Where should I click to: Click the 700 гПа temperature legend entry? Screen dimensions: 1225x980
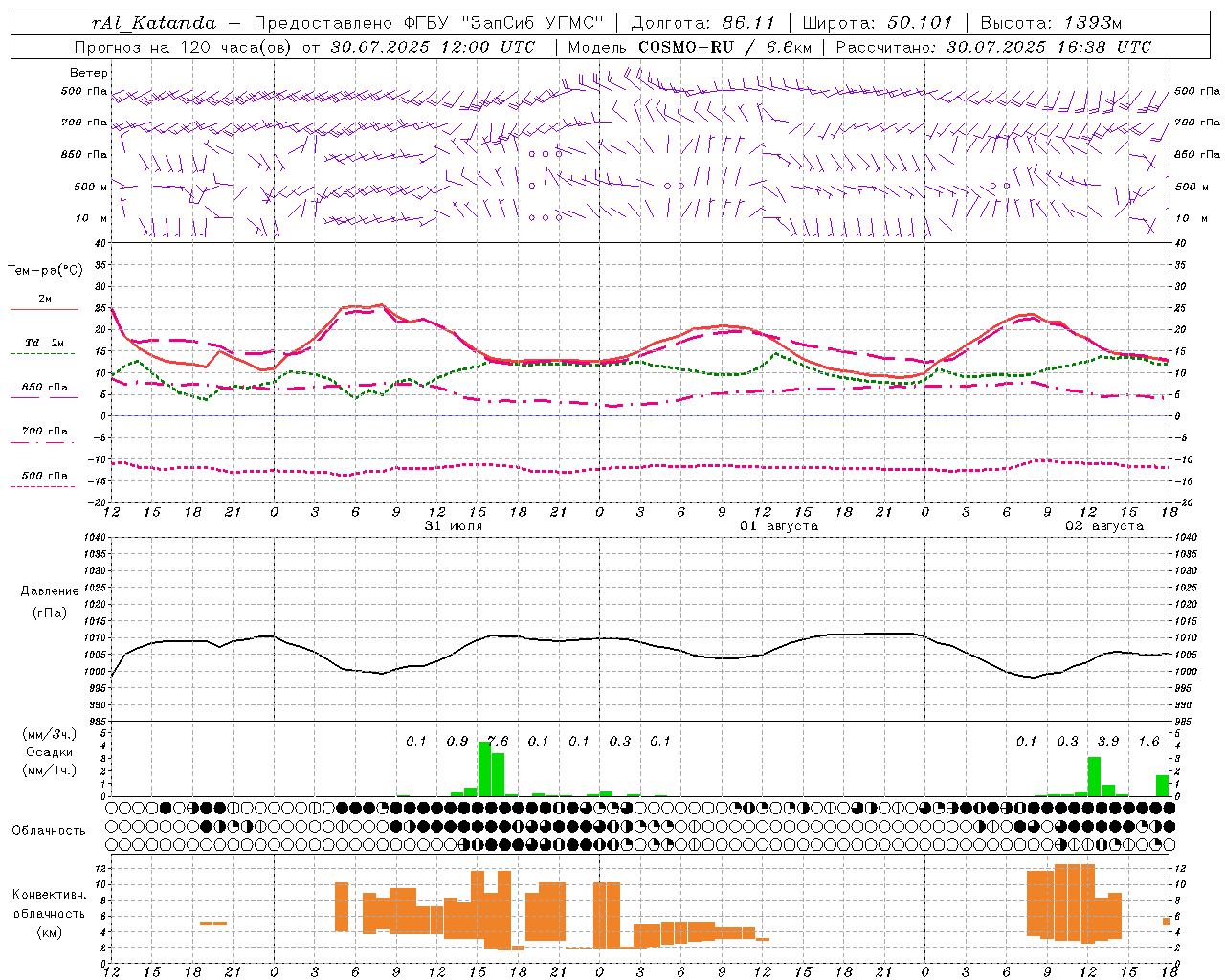(45, 431)
